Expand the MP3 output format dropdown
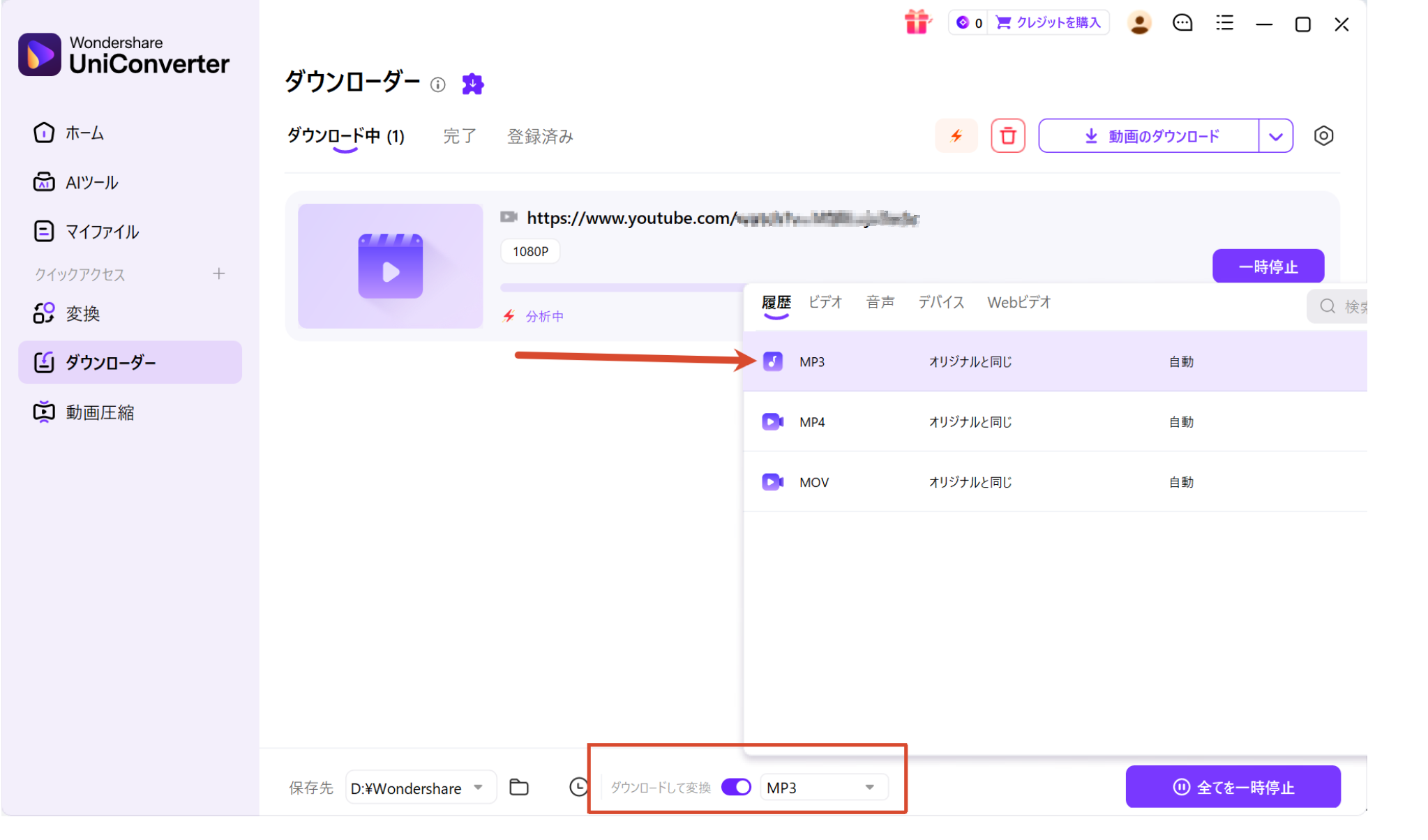The image size is (1428, 840). pos(823,787)
